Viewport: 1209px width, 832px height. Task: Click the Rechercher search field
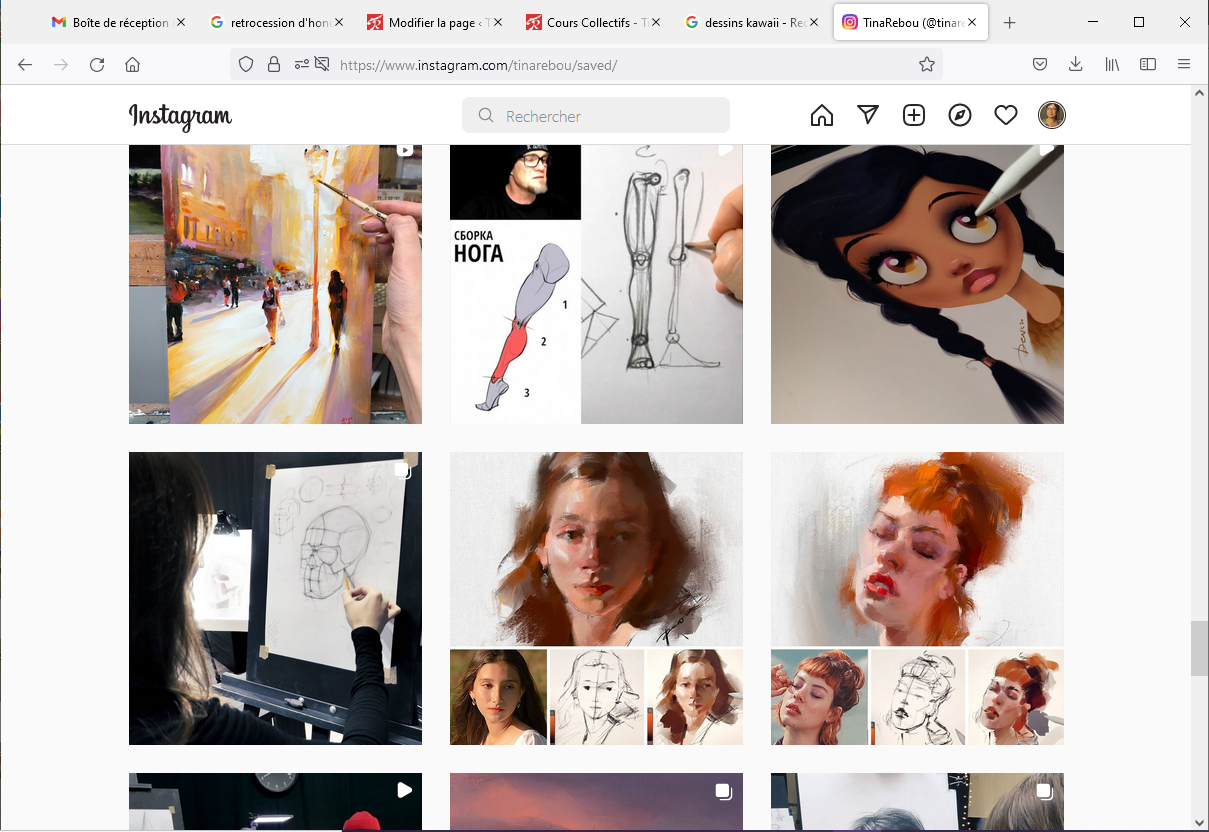pyautogui.click(x=596, y=116)
